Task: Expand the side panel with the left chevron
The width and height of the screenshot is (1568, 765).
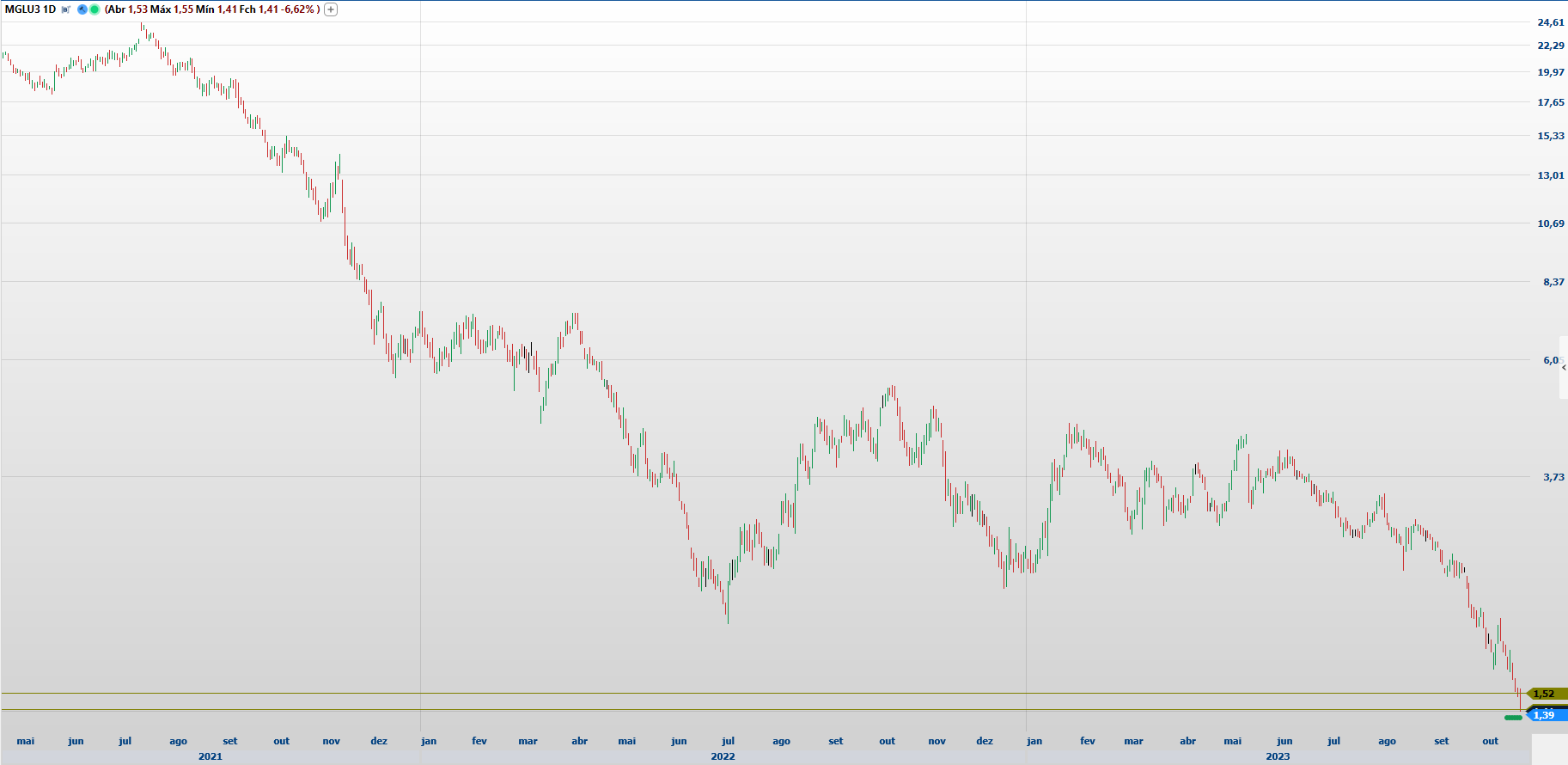Action: [1564, 368]
